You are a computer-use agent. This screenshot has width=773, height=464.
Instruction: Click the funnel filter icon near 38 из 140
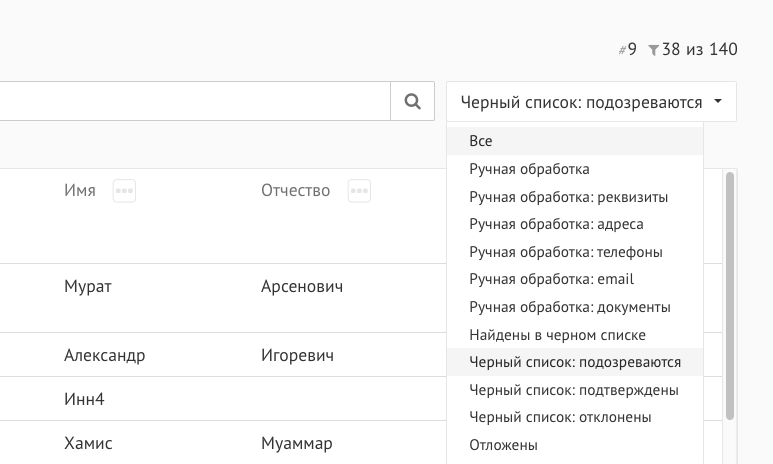pos(653,50)
